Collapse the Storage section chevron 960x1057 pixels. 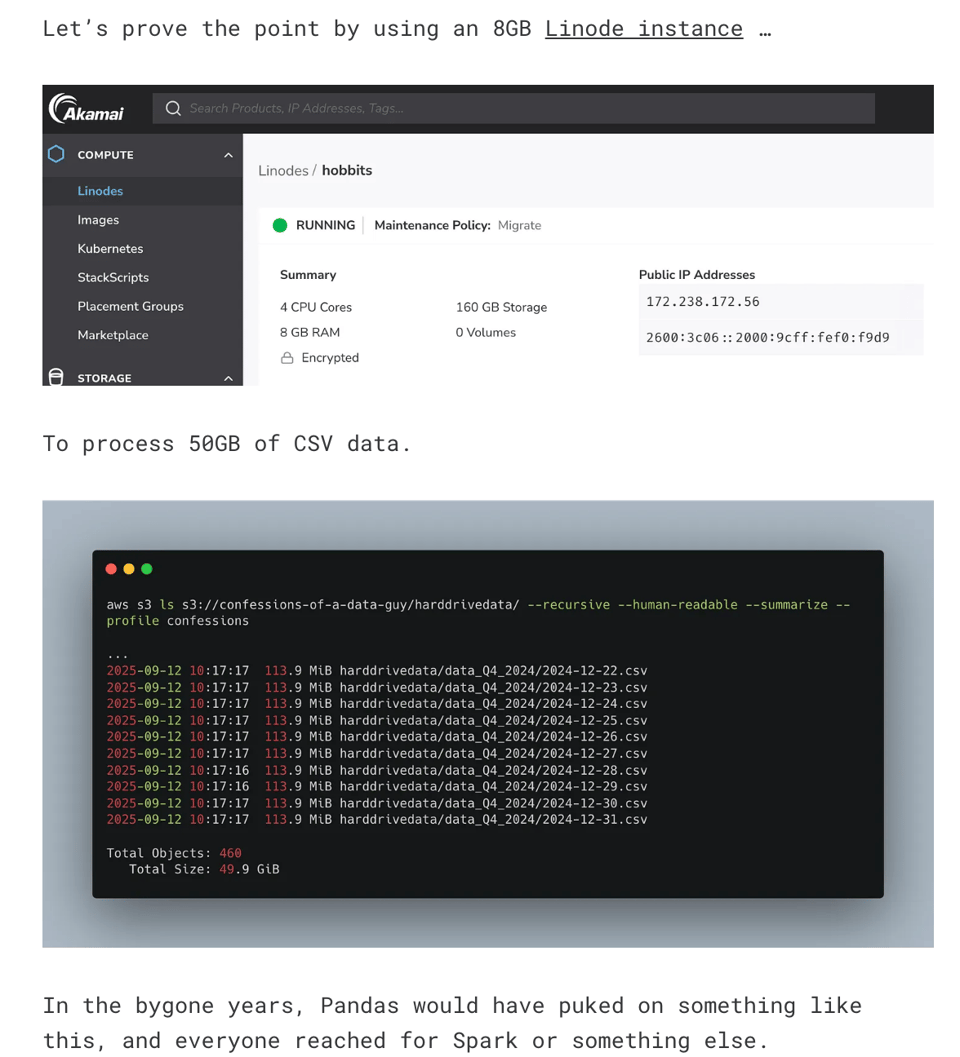click(228, 378)
